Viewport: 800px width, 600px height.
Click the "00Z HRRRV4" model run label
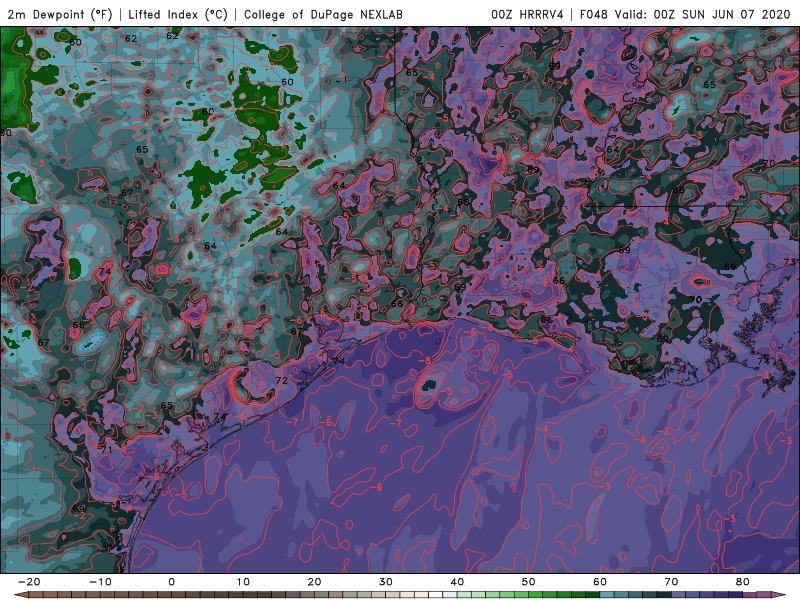coord(527,14)
